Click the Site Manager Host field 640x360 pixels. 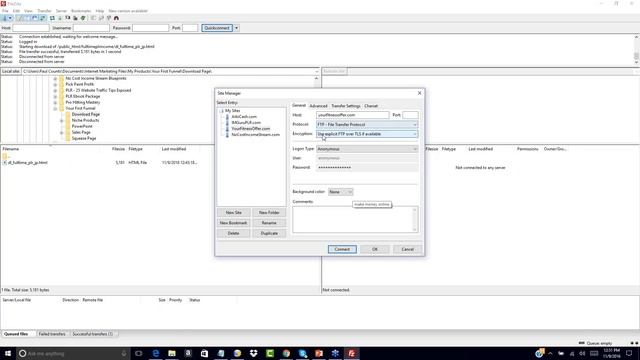pos(353,115)
